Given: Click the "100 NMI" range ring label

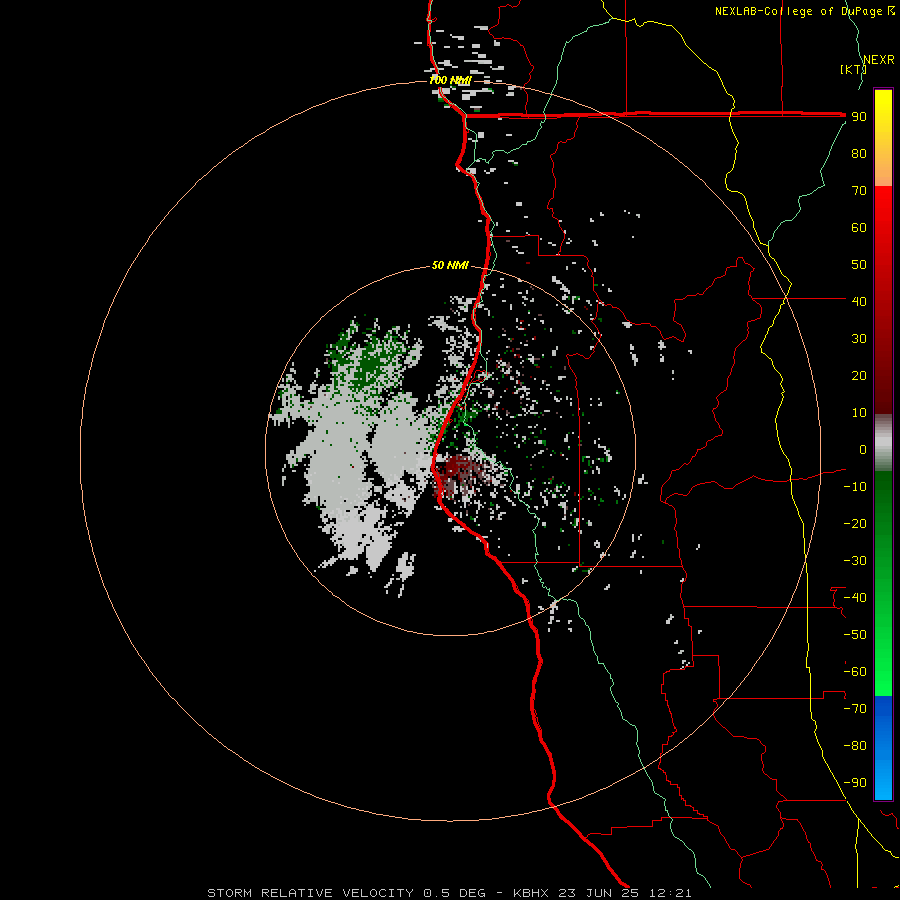Looking at the screenshot, I should (x=450, y=80).
